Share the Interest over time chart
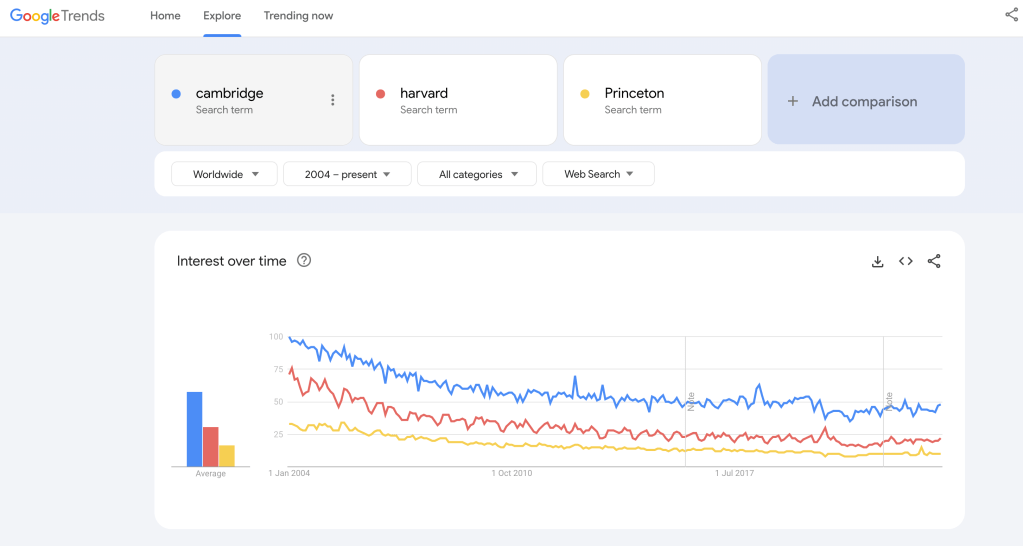The image size is (1023, 546). (x=934, y=261)
